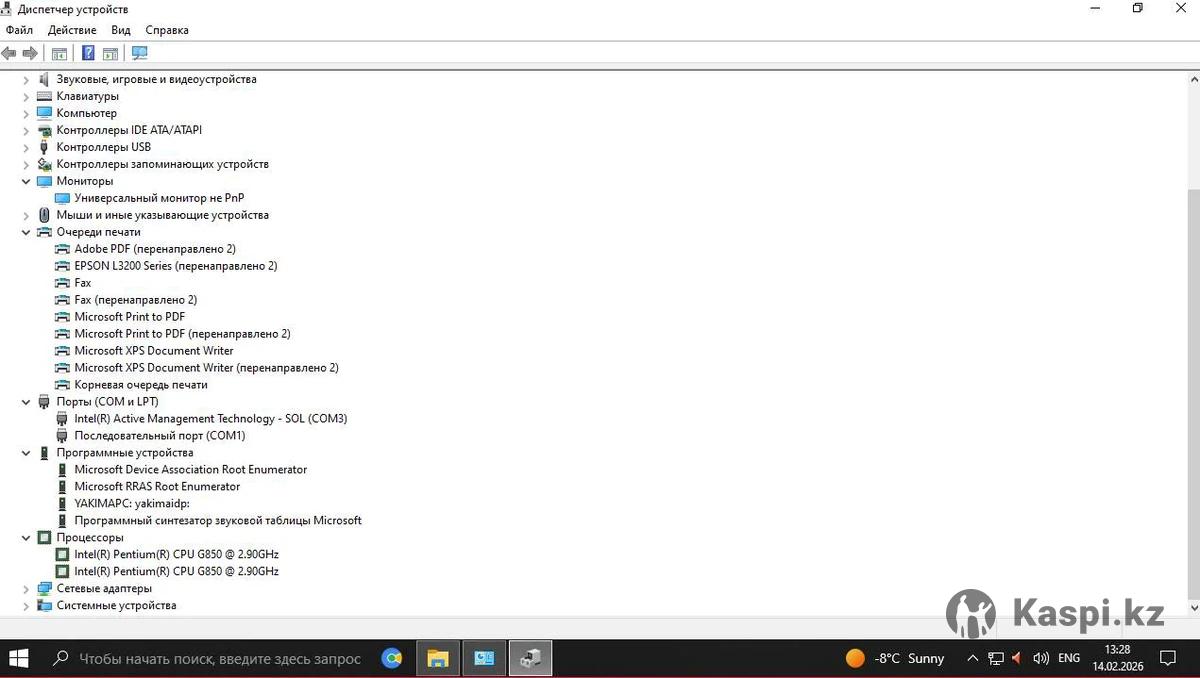
Task: Open the Действие menu
Action: [x=72, y=30]
